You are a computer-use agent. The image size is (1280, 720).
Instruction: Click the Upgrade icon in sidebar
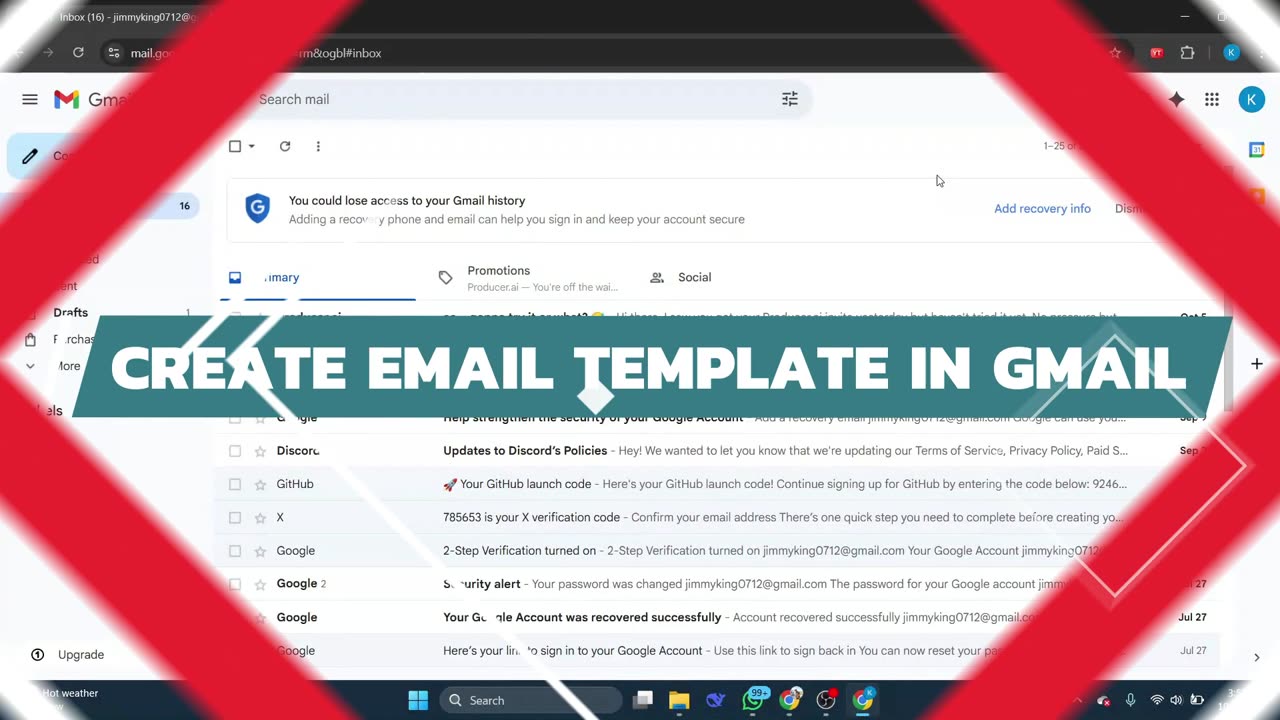coord(37,655)
